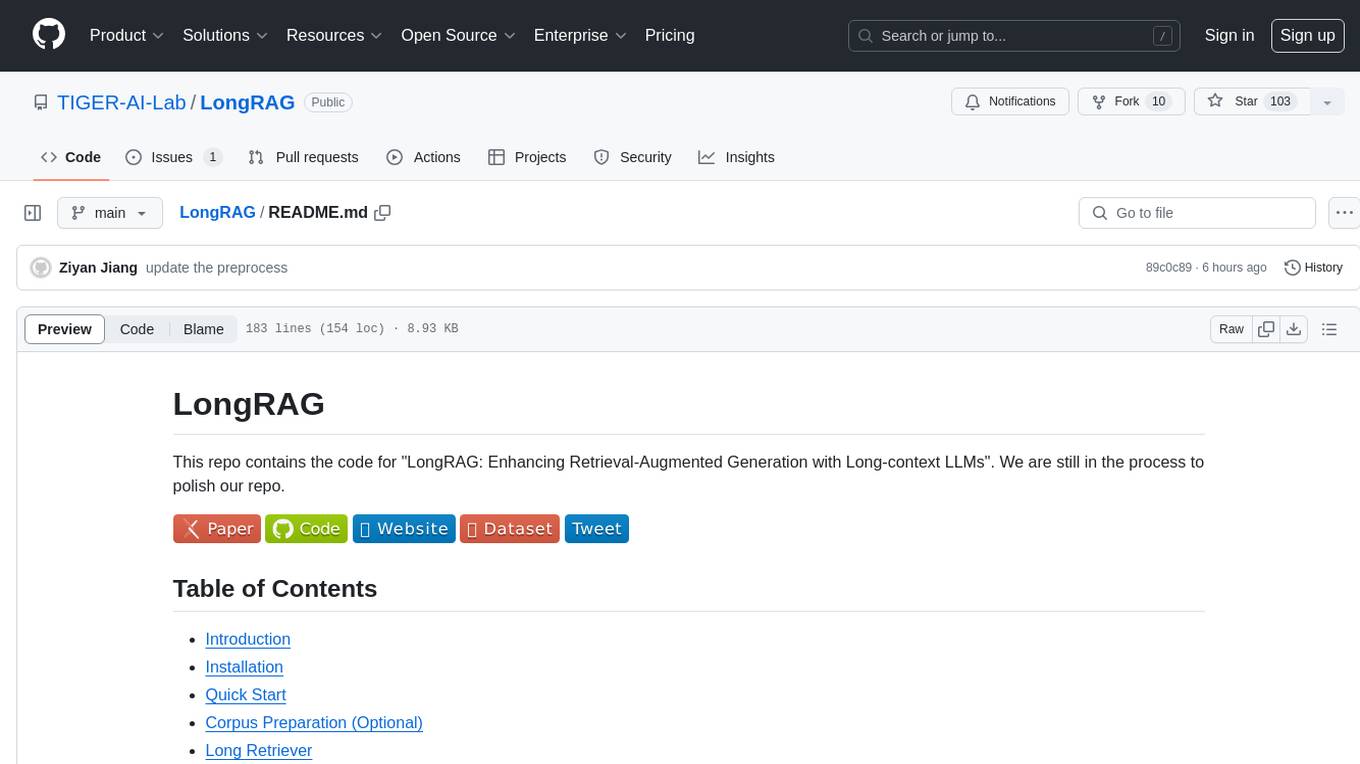The width and height of the screenshot is (1360, 764).
Task: Jump to Corpus Preparation (Optional) section
Action: coord(314,722)
